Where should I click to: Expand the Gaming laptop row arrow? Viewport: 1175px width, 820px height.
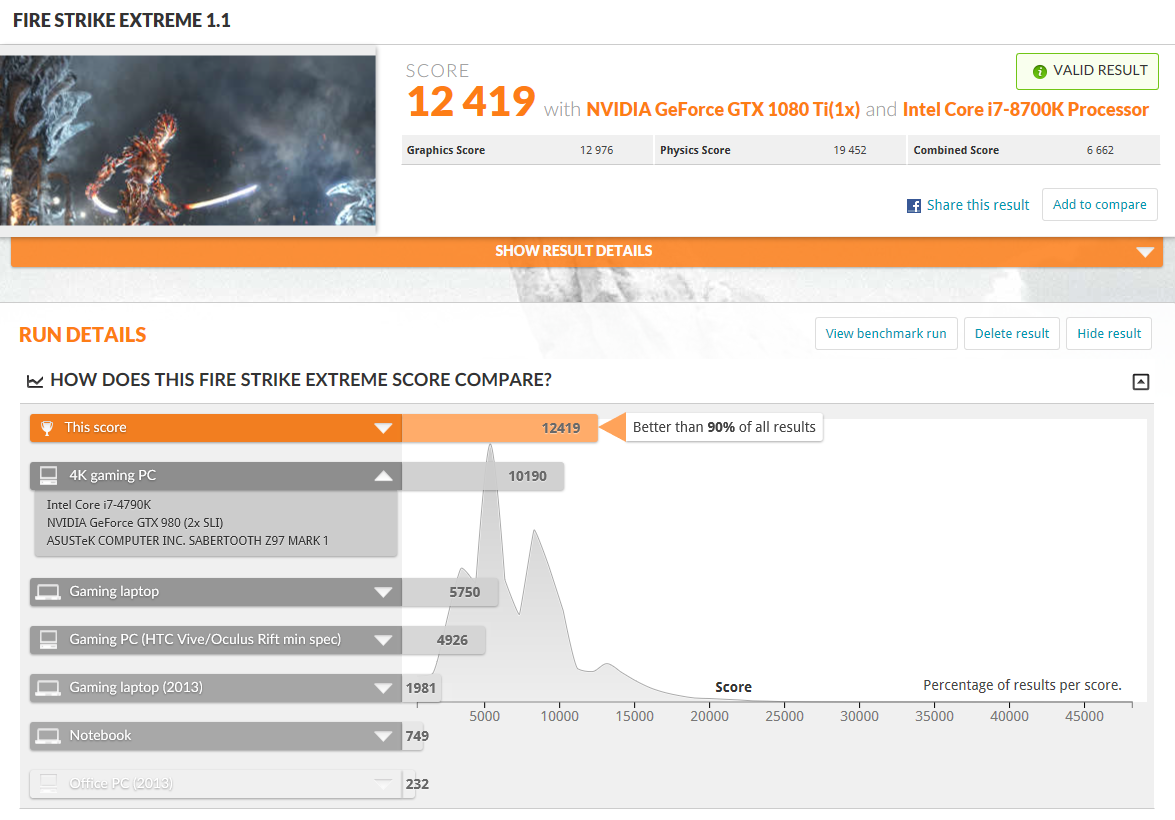(383, 592)
